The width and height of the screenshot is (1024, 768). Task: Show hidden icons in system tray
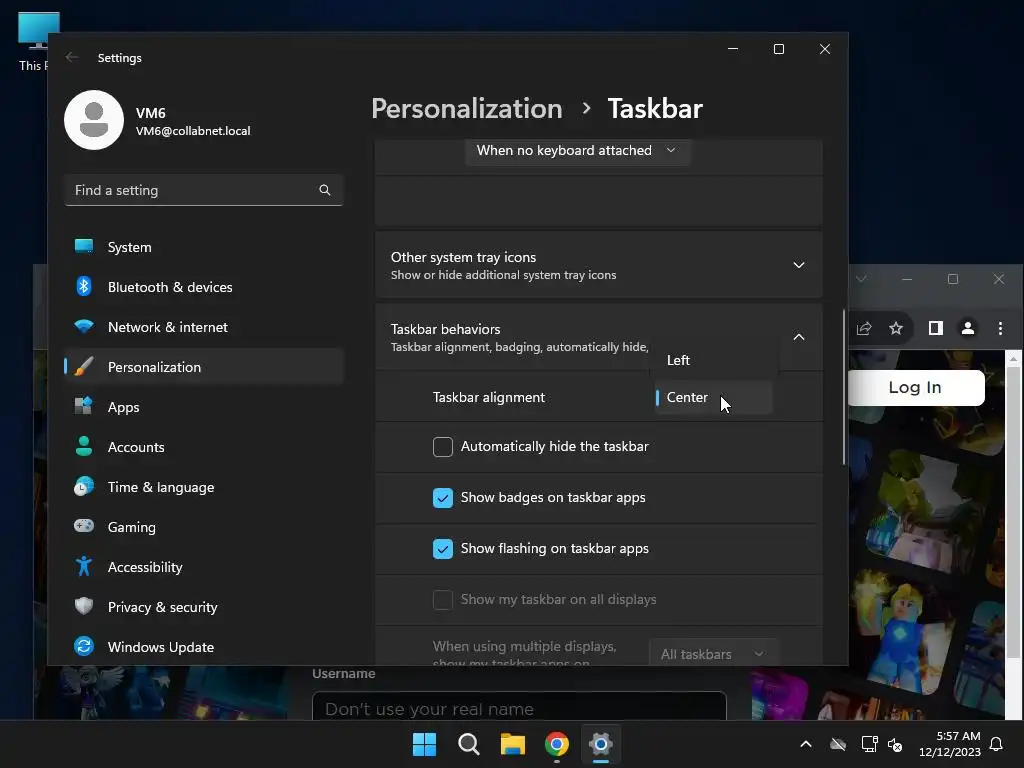(x=806, y=744)
